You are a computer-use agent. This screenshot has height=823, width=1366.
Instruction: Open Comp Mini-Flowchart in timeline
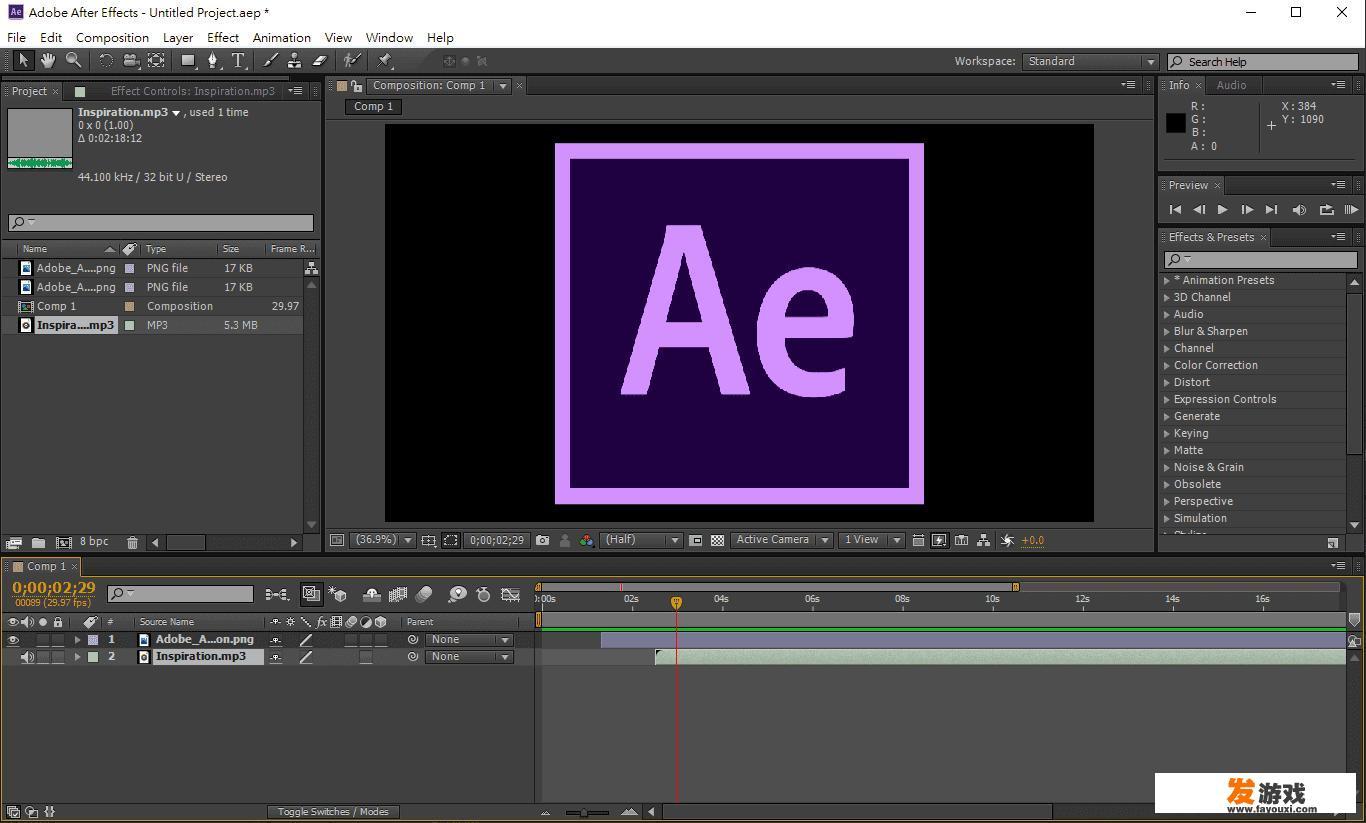(277, 594)
